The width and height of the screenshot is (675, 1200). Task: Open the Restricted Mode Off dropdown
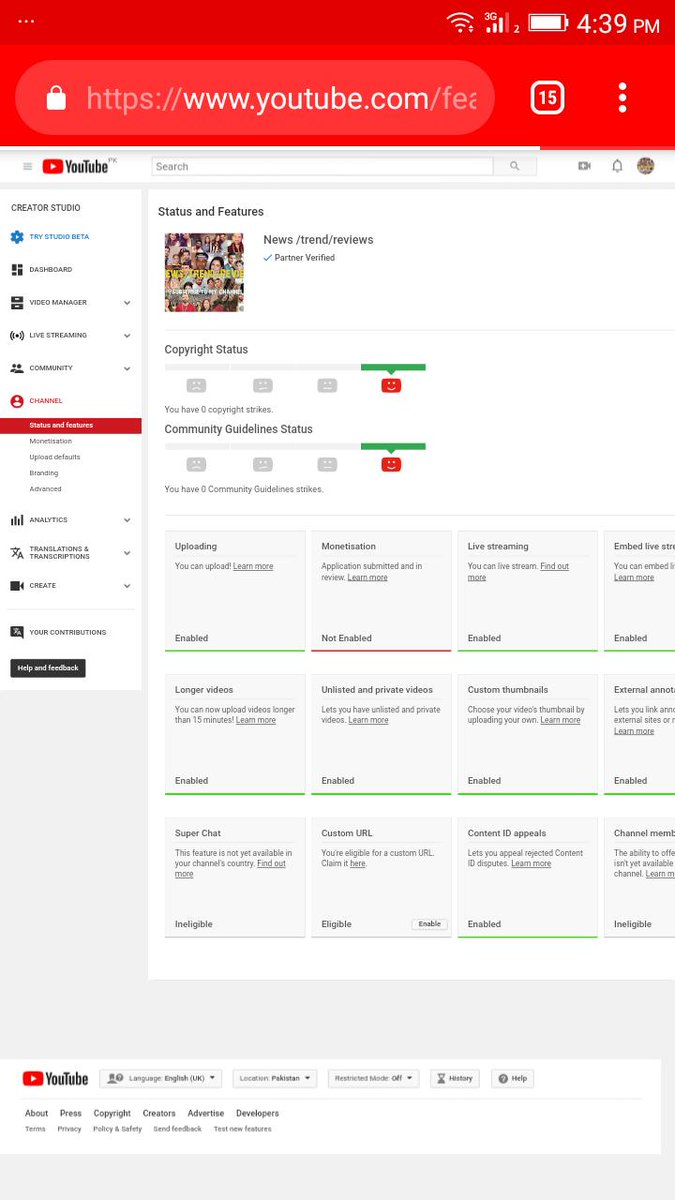pos(373,1078)
